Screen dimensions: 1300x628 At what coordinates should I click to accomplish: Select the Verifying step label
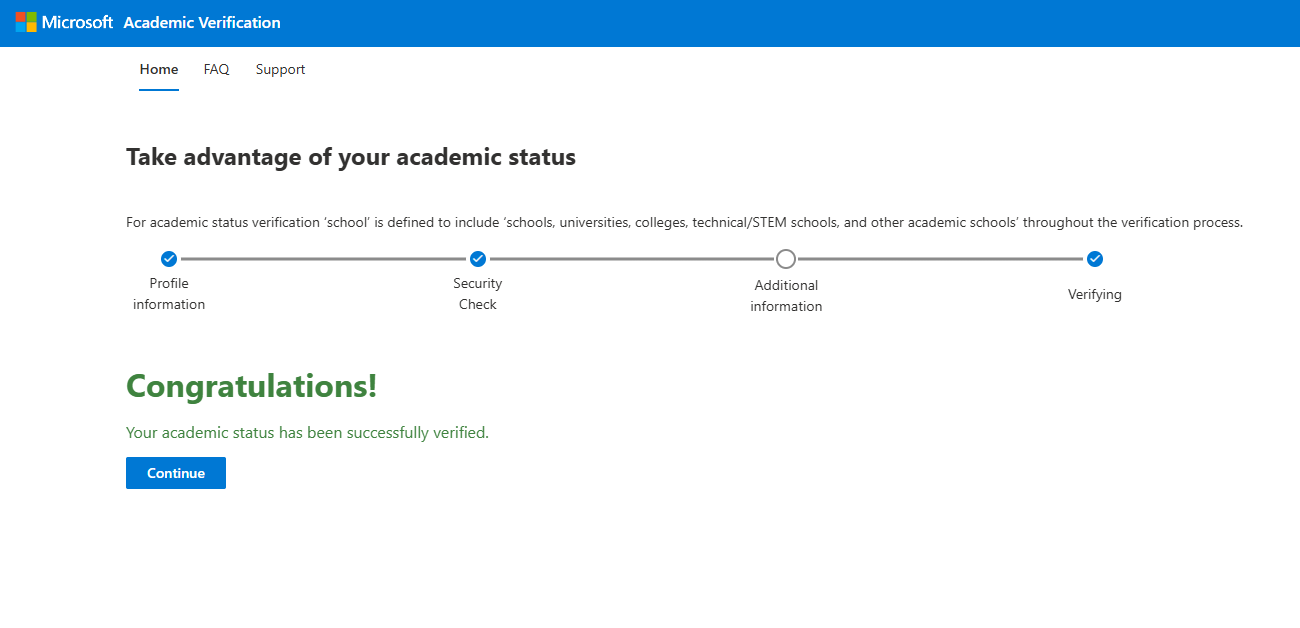[x=1095, y=295]
